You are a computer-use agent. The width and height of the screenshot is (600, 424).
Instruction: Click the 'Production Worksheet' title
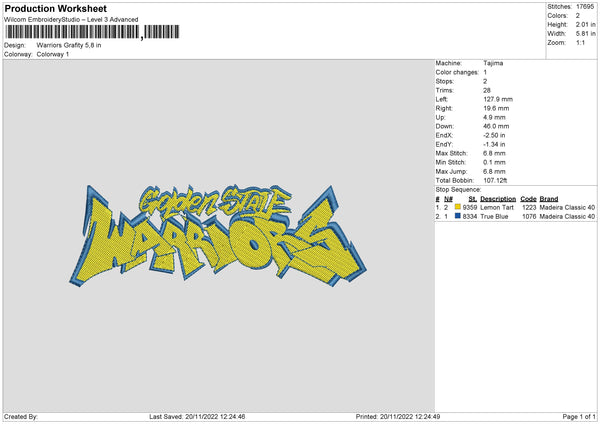tap(55, 8)
